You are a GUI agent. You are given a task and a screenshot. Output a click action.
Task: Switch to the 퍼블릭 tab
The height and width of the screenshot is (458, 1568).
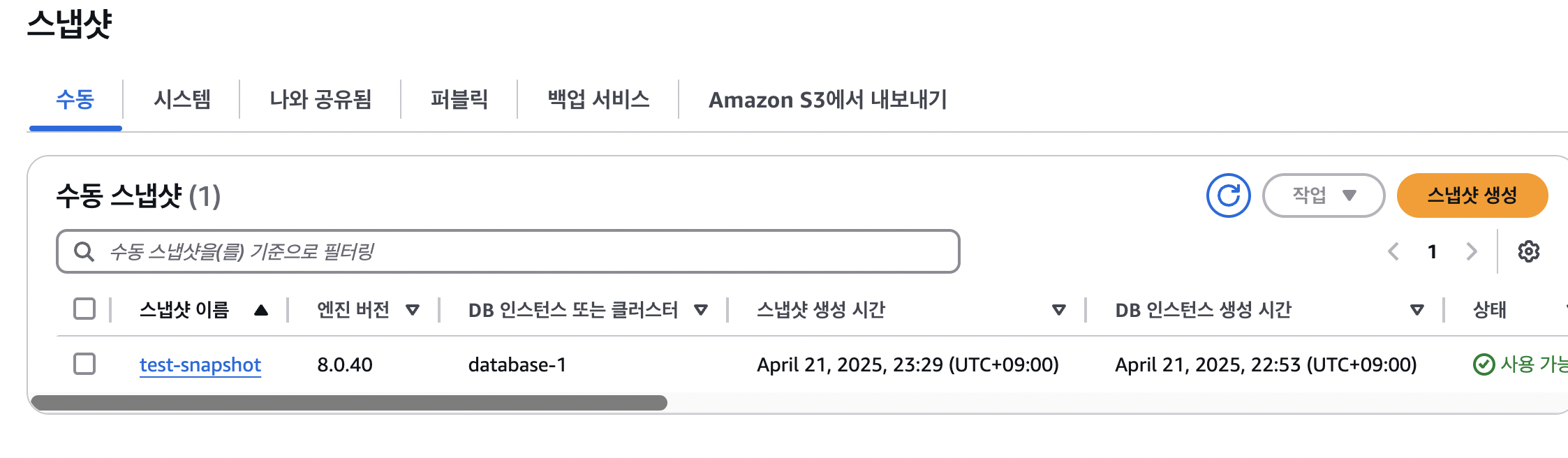(x=459, y=99)
